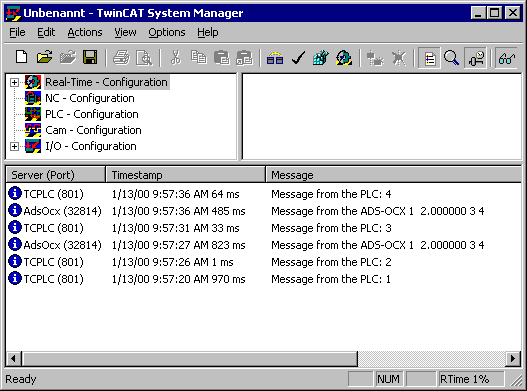527x391 pixels.
Task: Sort by Message column header
Action: click(394, 175)
